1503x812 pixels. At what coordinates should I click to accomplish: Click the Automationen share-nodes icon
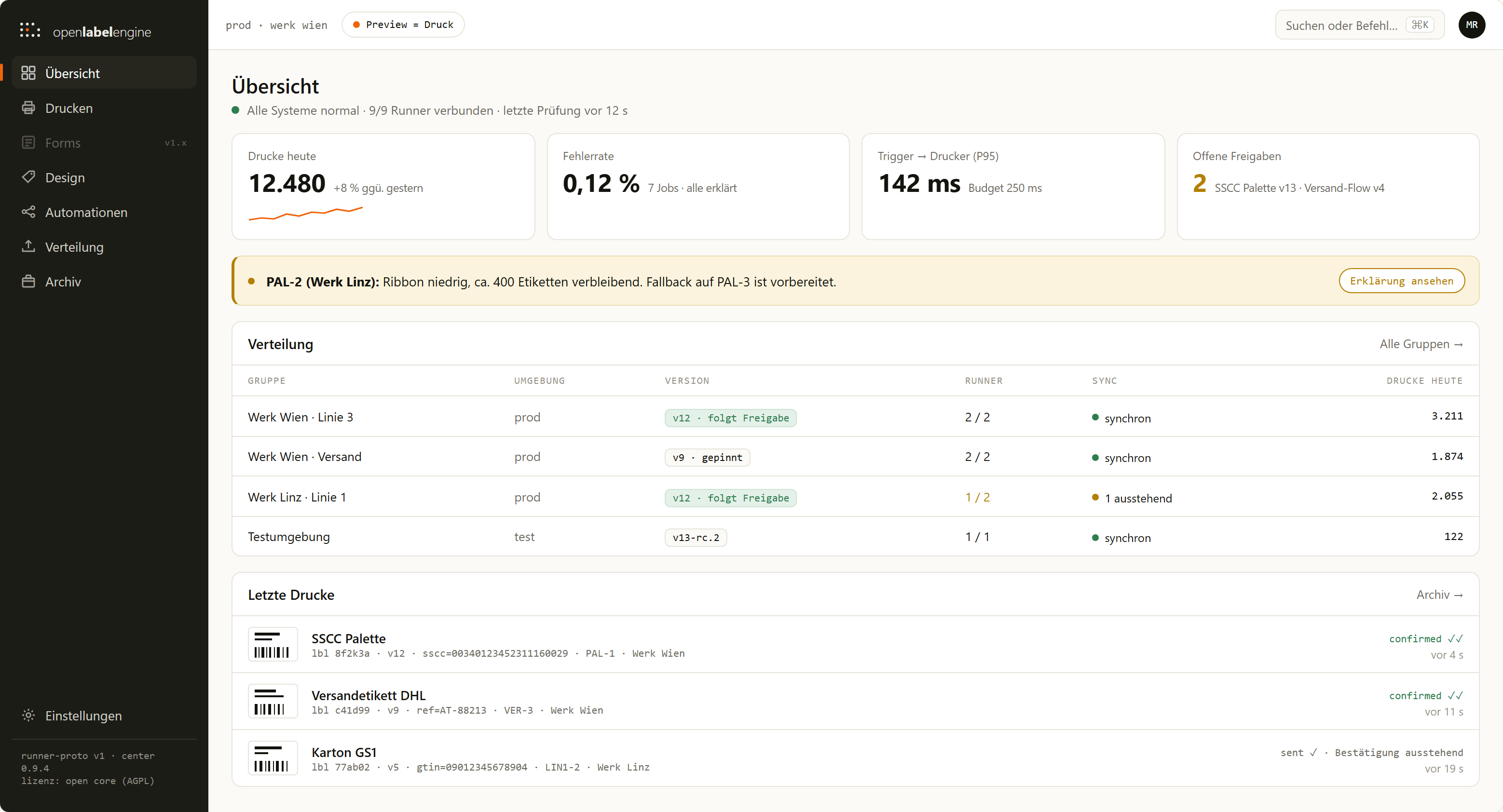coord(28,212)
